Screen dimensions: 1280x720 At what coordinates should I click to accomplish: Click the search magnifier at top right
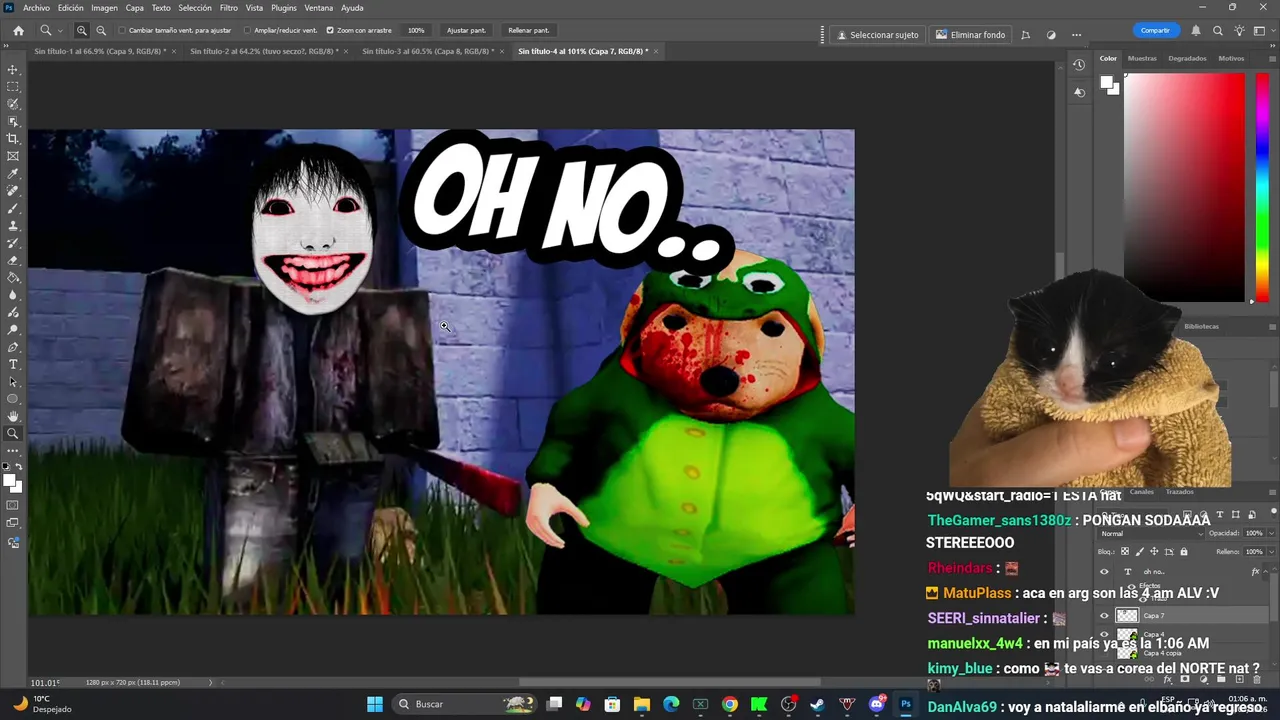coord(1218,31)
